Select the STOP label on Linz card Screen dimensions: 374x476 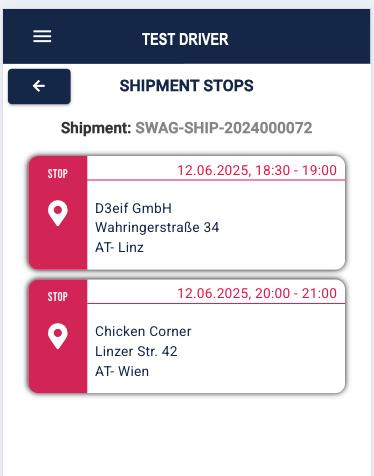point(58,174)
